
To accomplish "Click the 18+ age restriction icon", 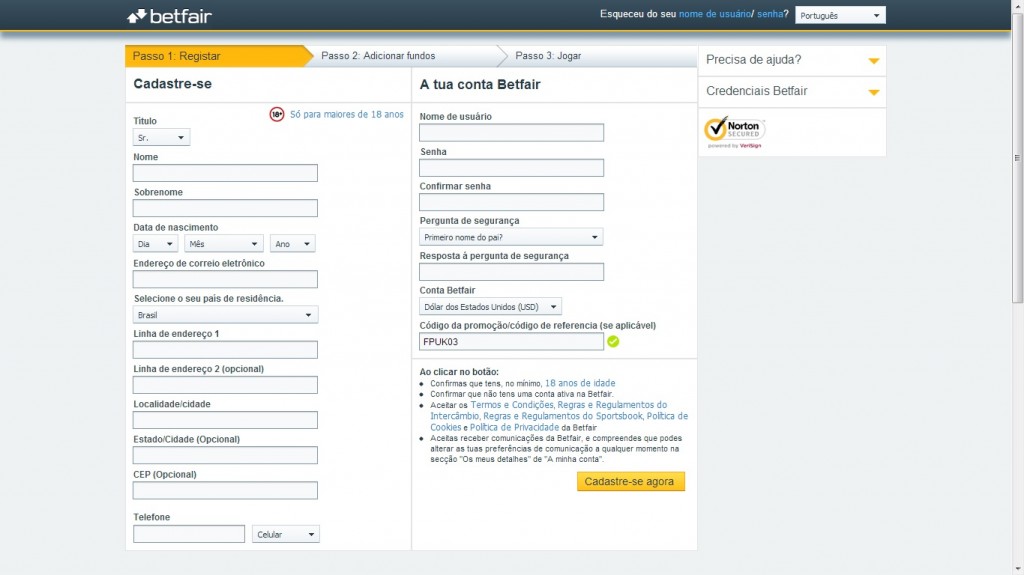I will 277,114.
